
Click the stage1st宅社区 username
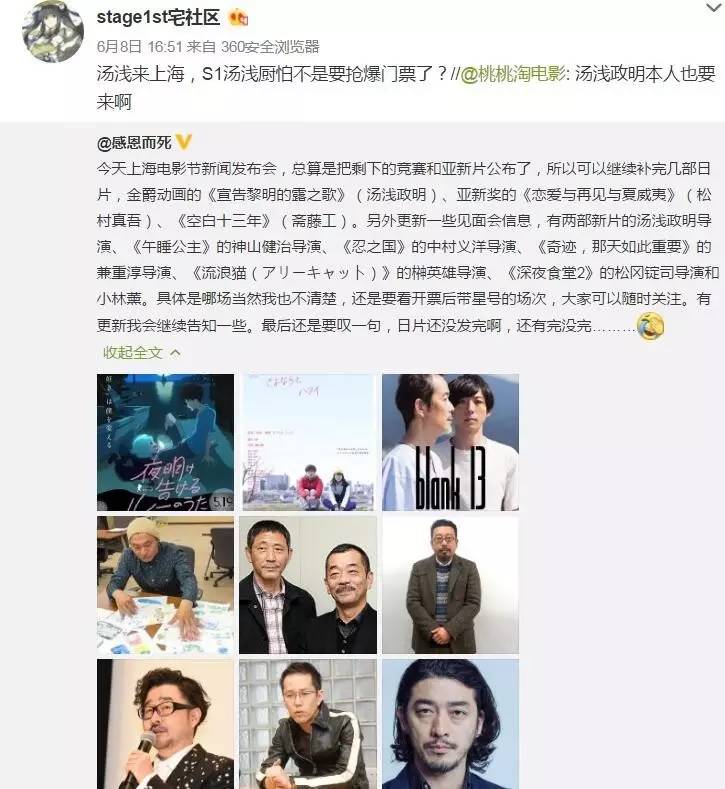pyautogui.click(x=158, y=18)
